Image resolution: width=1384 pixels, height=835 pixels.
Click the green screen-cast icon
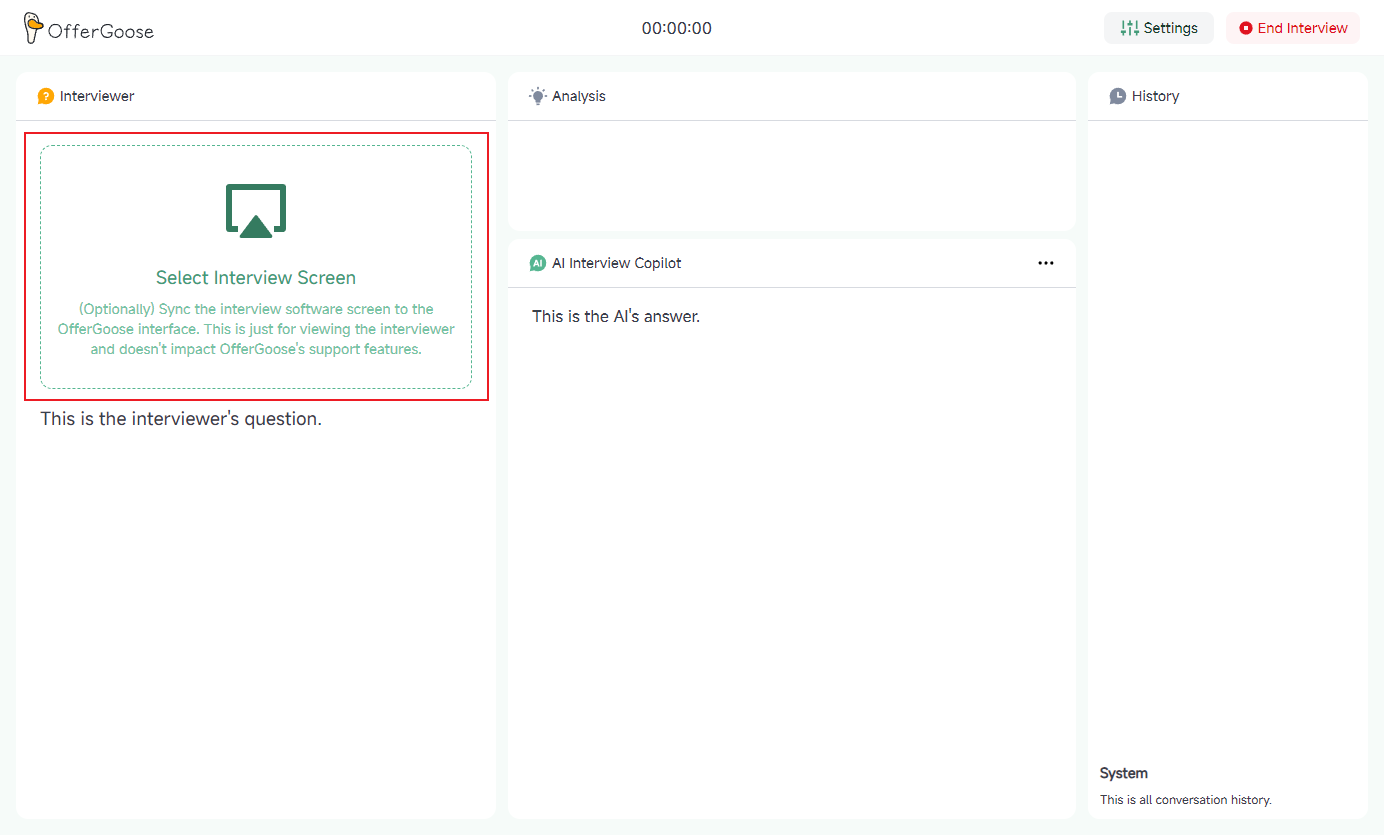pos(256,210)
